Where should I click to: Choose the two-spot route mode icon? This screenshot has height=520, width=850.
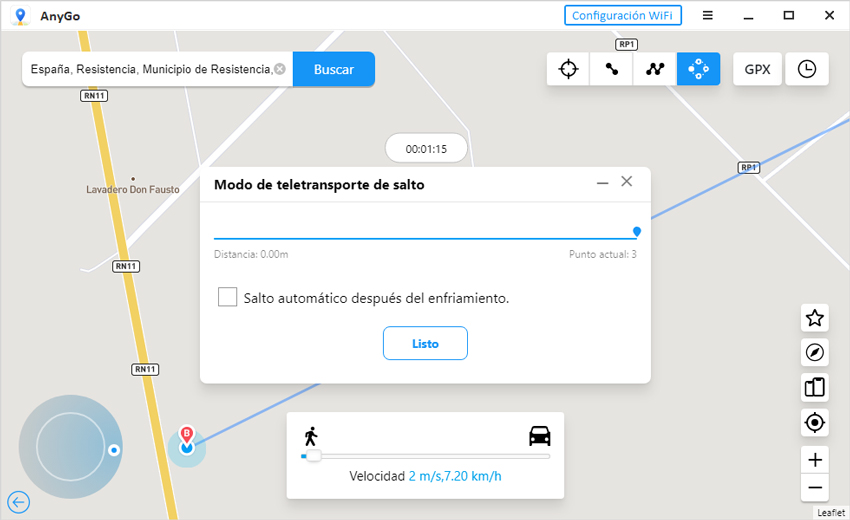point(611,69)
